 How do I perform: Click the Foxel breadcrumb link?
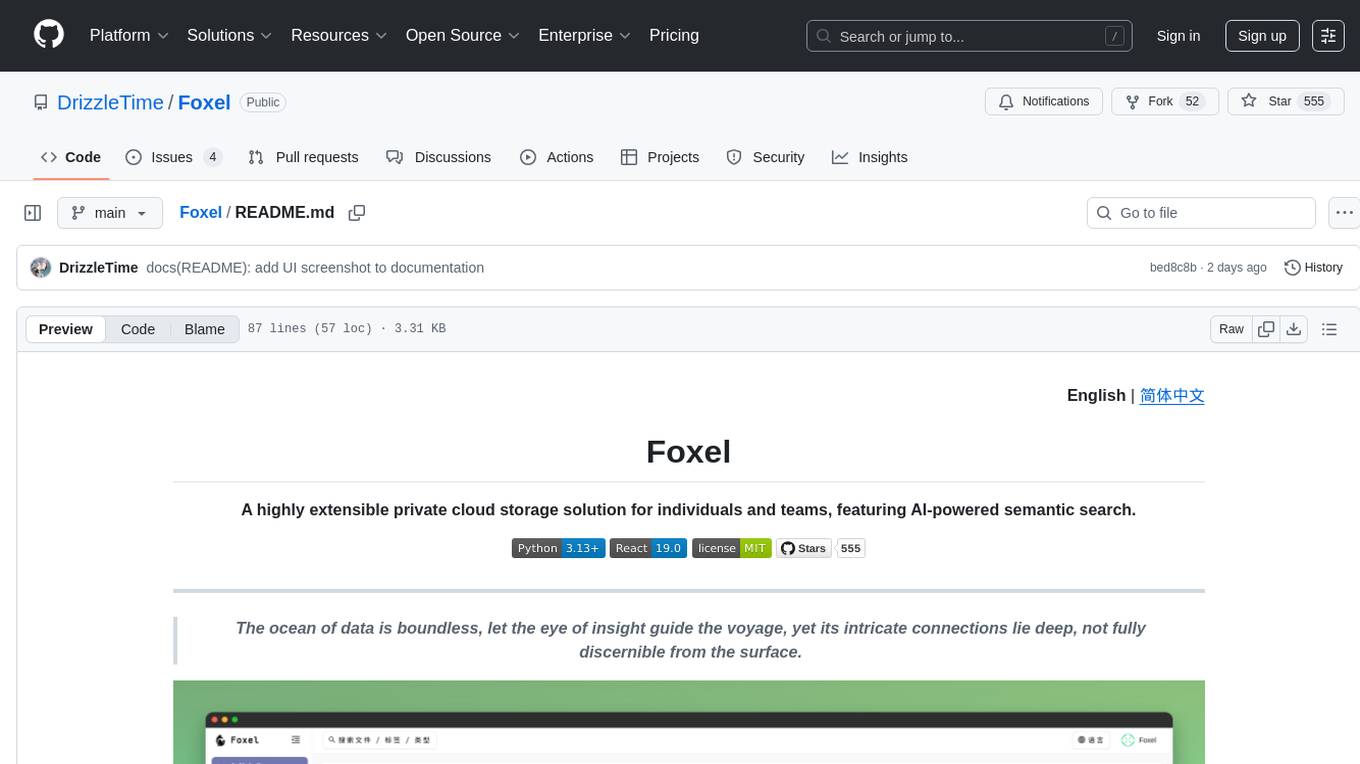(200, 212)
